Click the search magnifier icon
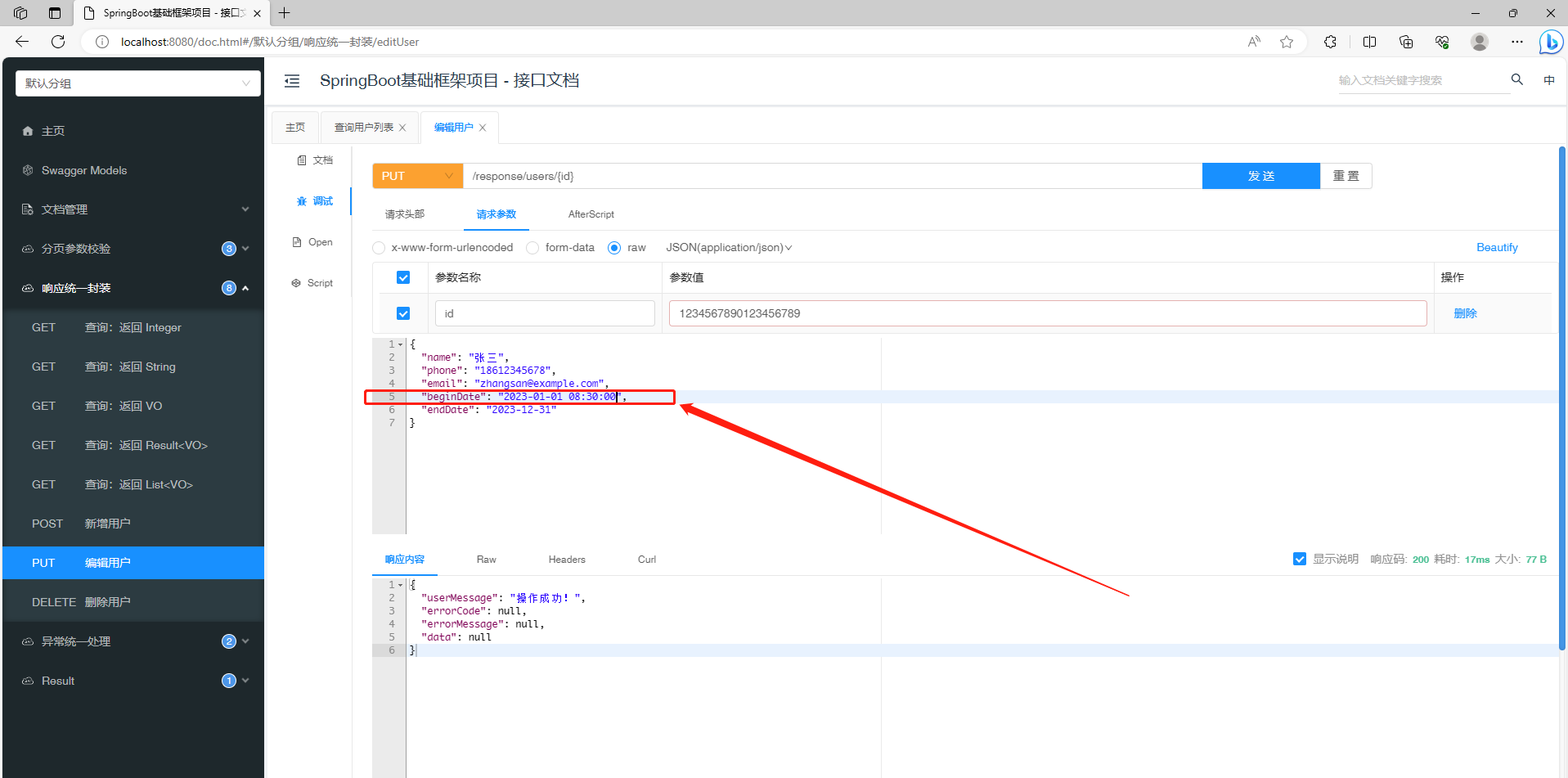Viewport: 1568px width, 778px height. click(1517, 79)
